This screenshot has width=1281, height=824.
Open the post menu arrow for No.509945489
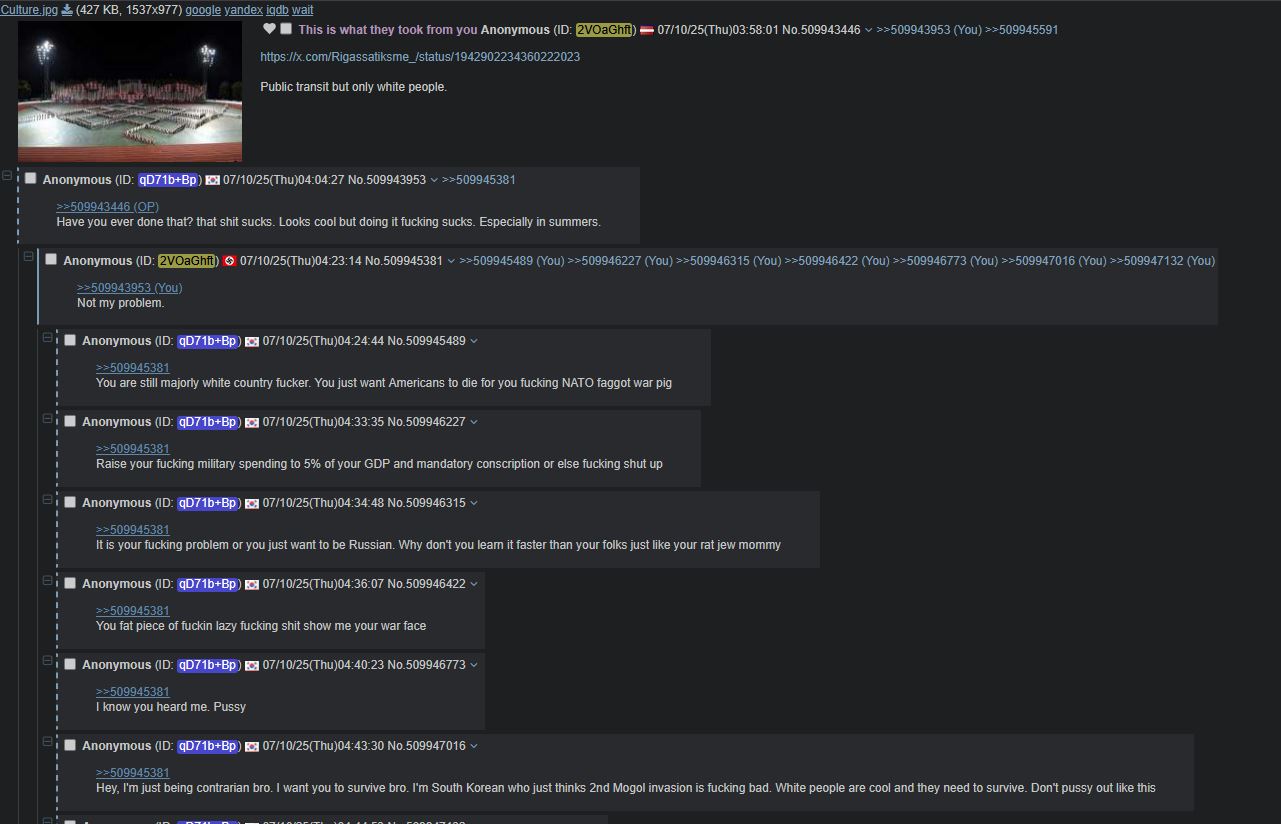(474, 341)
